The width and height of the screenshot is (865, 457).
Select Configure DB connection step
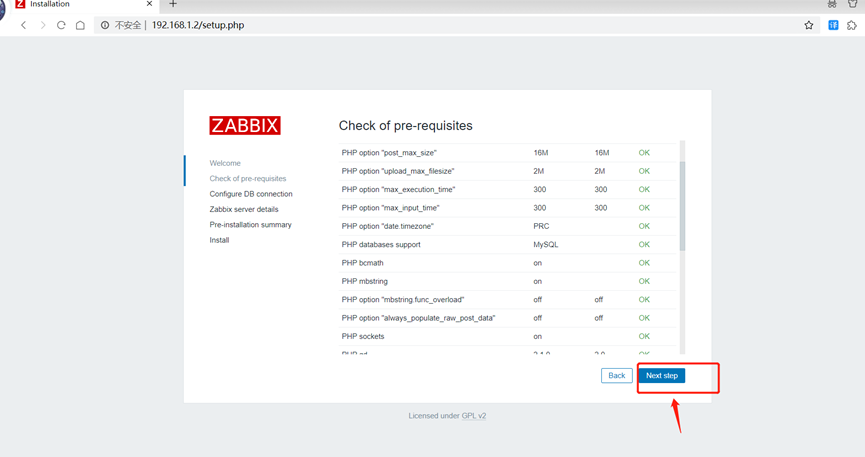(x=251, y=194)
